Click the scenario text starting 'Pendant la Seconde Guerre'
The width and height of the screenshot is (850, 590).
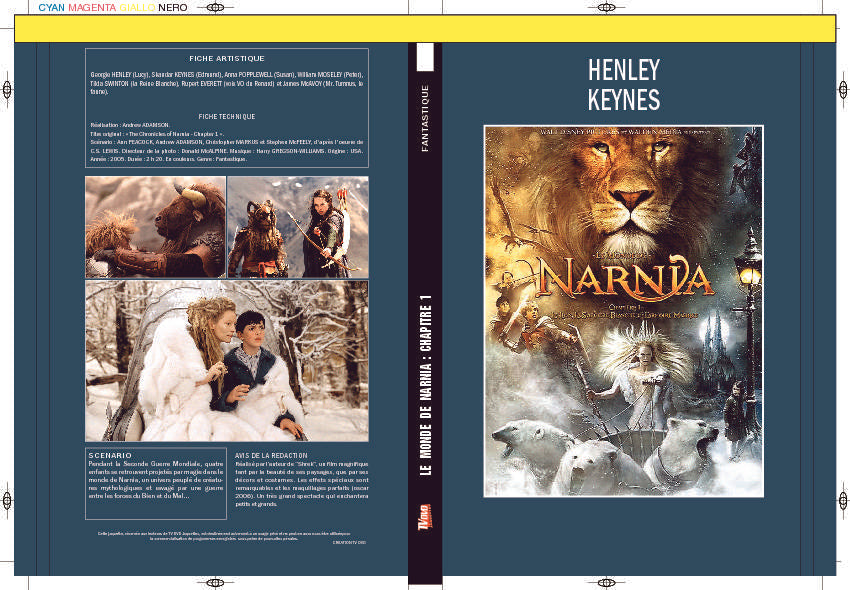click(x=156, y=480)
